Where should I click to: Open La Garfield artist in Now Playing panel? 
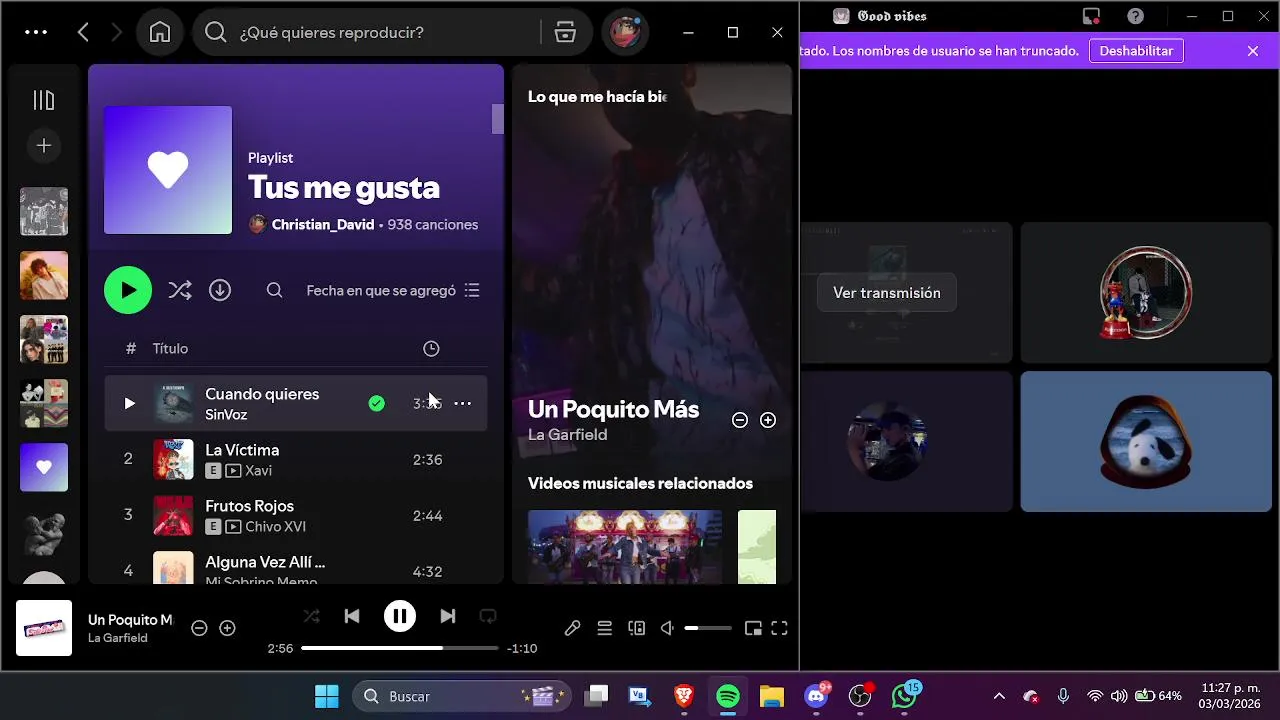click(x=567, y=435)
